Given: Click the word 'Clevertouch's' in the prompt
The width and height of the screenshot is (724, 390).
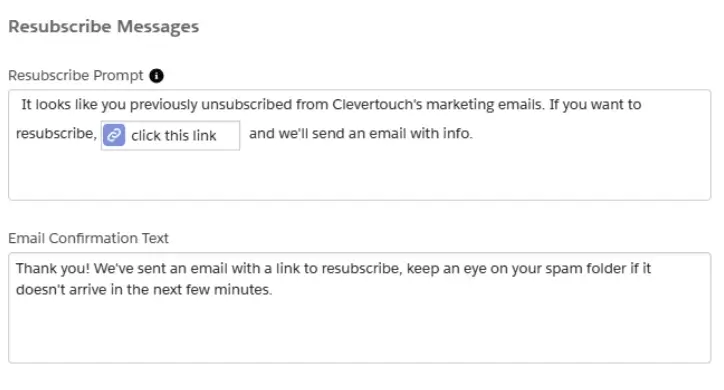Looking at the screenshot, I should pos(377,104).
